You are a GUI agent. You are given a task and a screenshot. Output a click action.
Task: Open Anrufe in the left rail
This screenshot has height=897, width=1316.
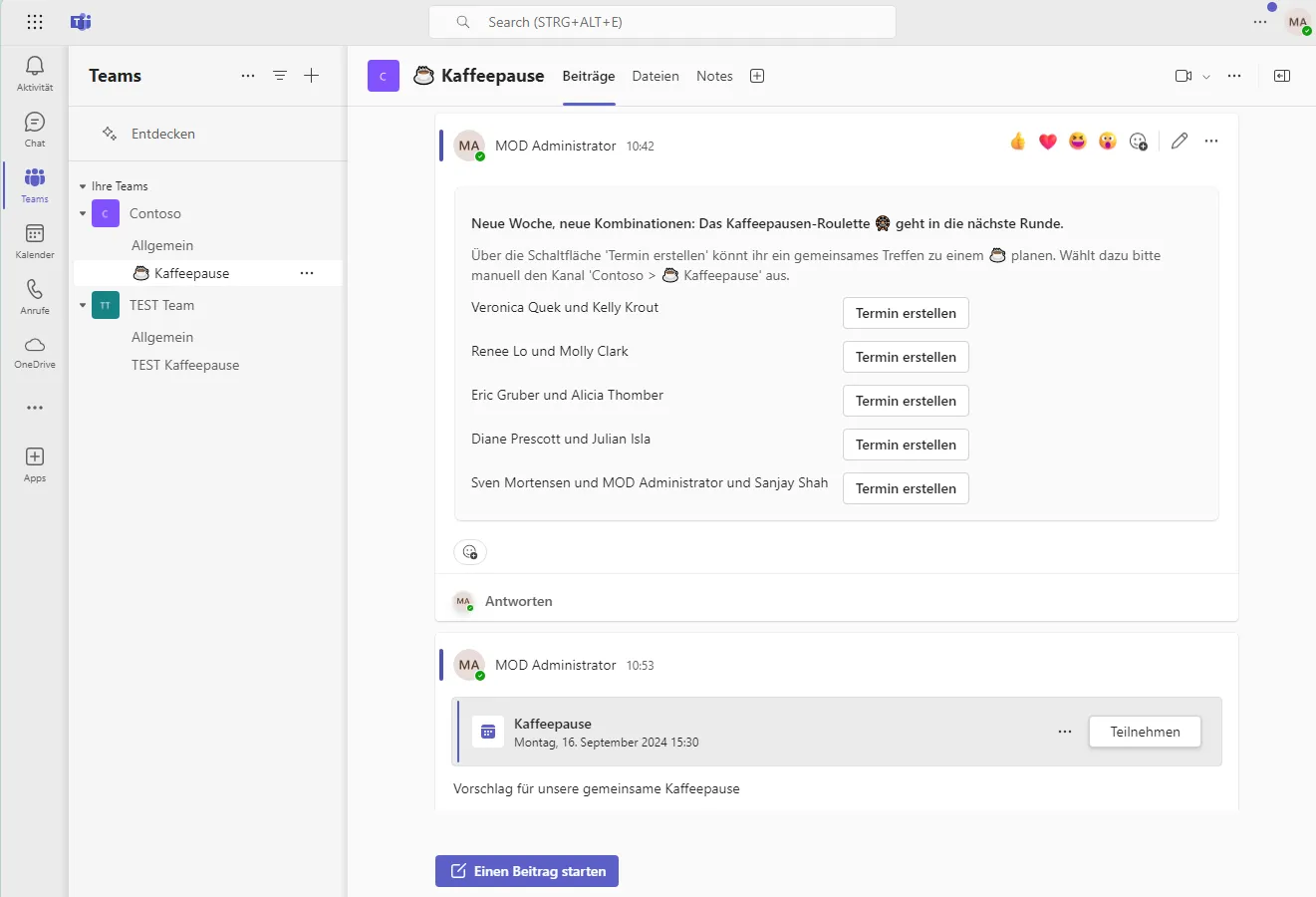pos(35,297)
